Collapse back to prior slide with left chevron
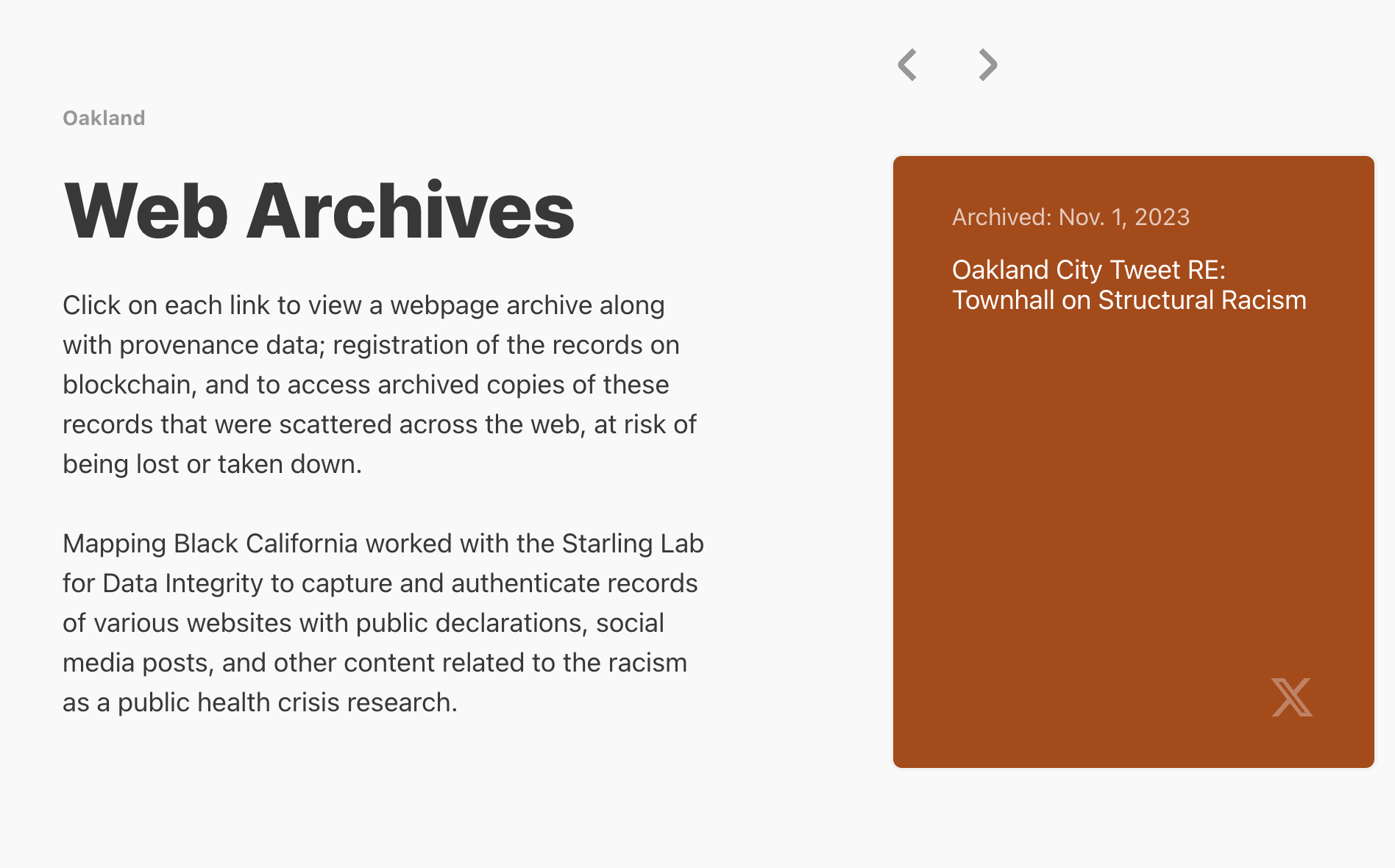 906,65
